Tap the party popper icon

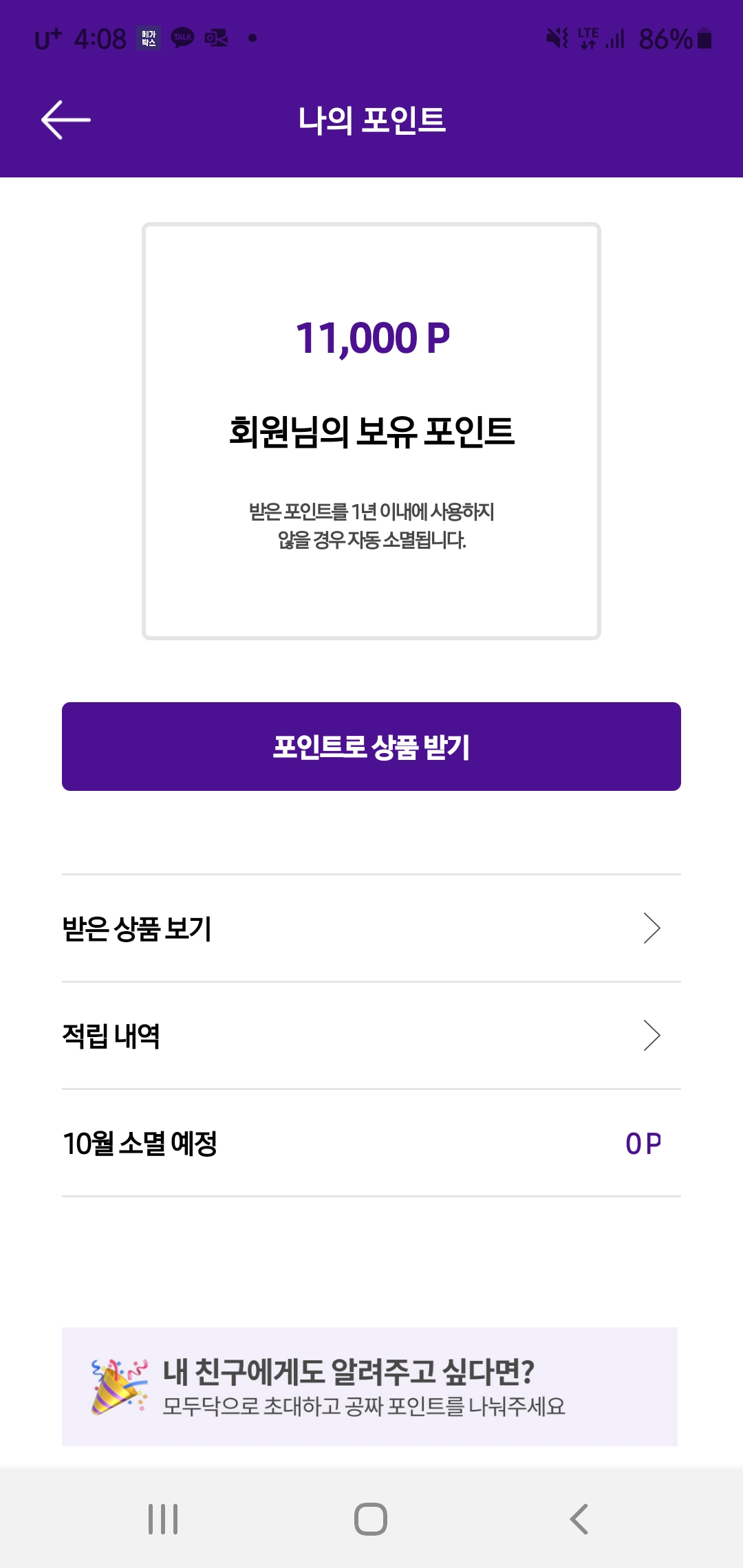[x=119, y=1386]
